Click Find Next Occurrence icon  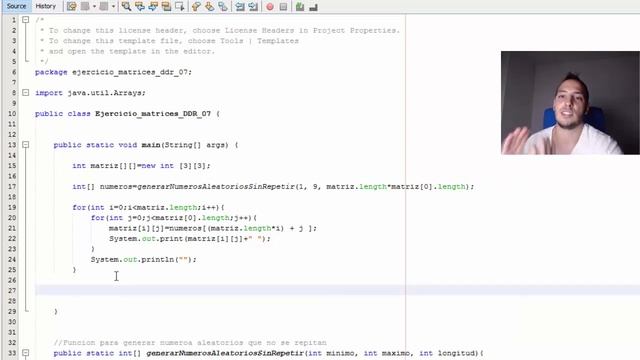(153, 7)
